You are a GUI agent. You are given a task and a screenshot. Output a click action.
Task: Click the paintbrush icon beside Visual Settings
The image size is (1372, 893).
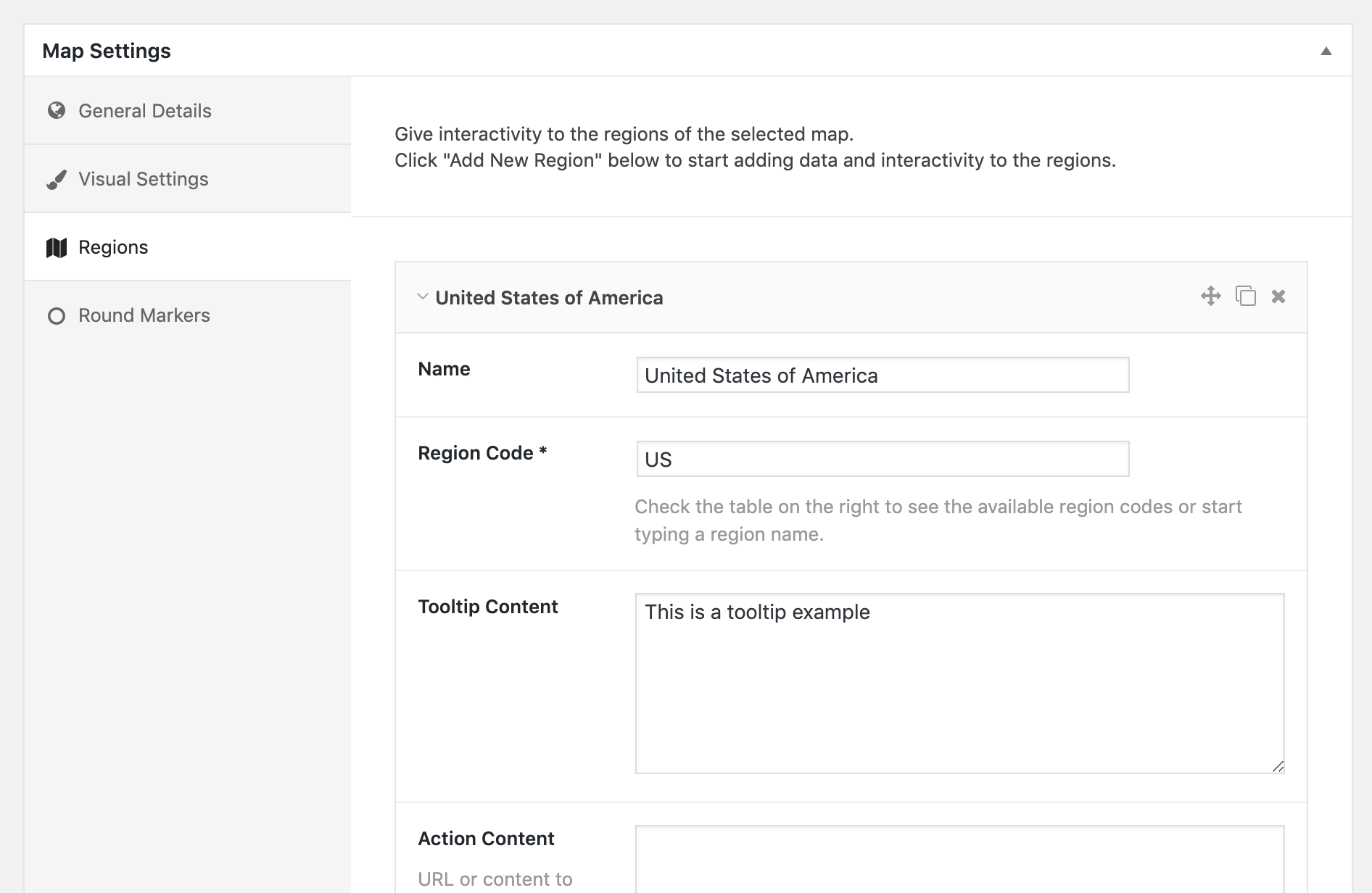click(57, 179)
